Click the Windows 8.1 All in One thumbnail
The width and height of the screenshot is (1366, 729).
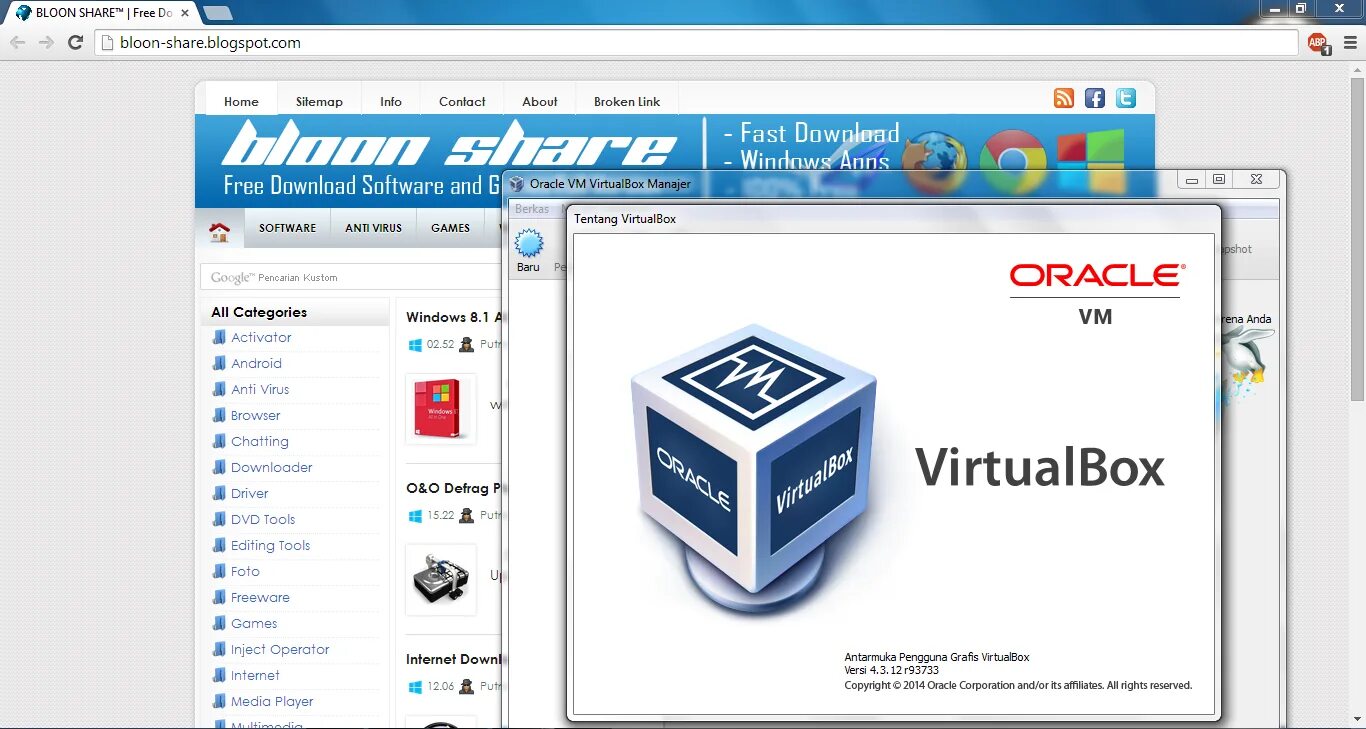click(x=440, y=409)
